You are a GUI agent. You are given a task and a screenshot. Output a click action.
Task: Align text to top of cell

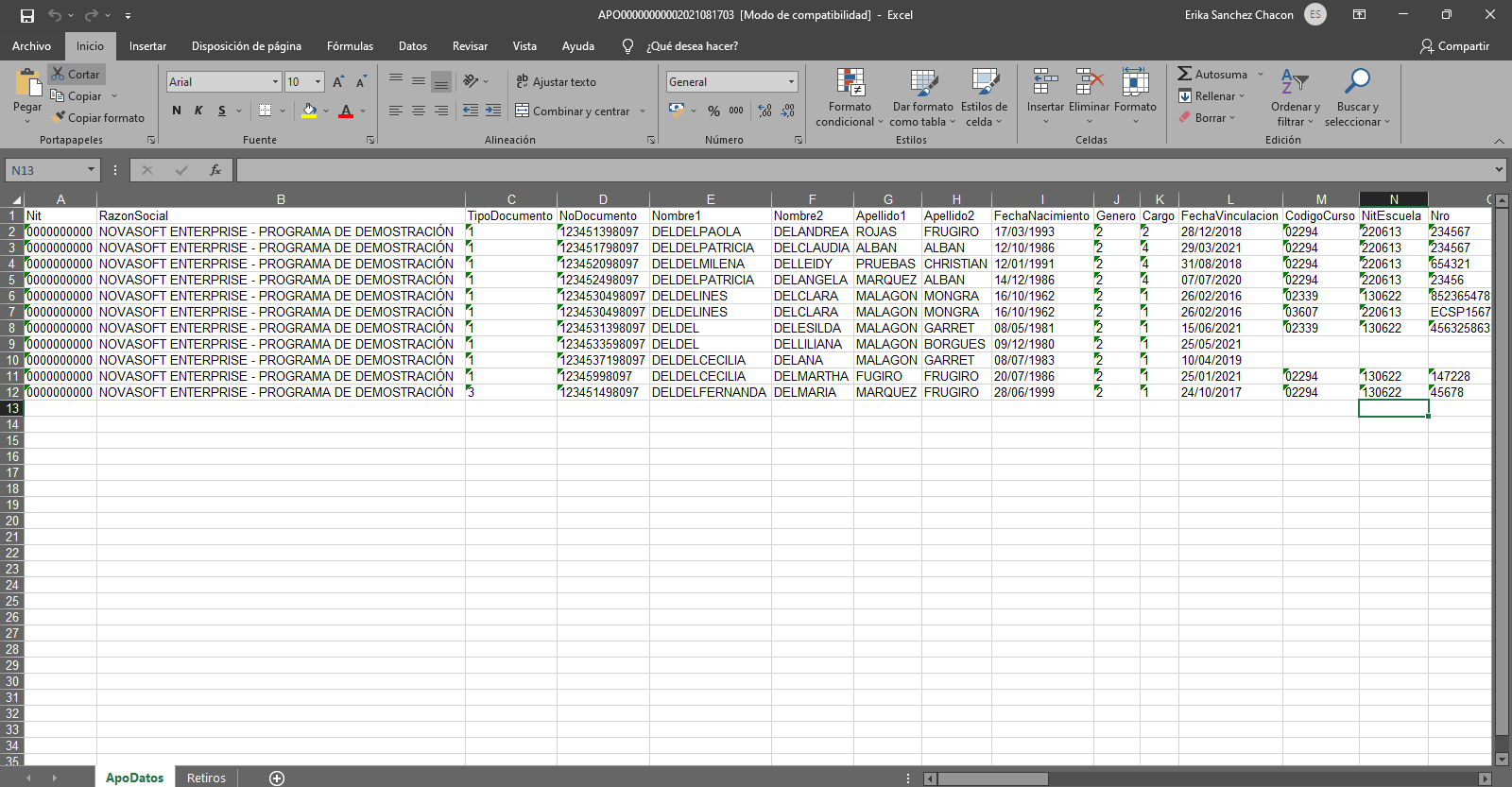tap(396, 81)
